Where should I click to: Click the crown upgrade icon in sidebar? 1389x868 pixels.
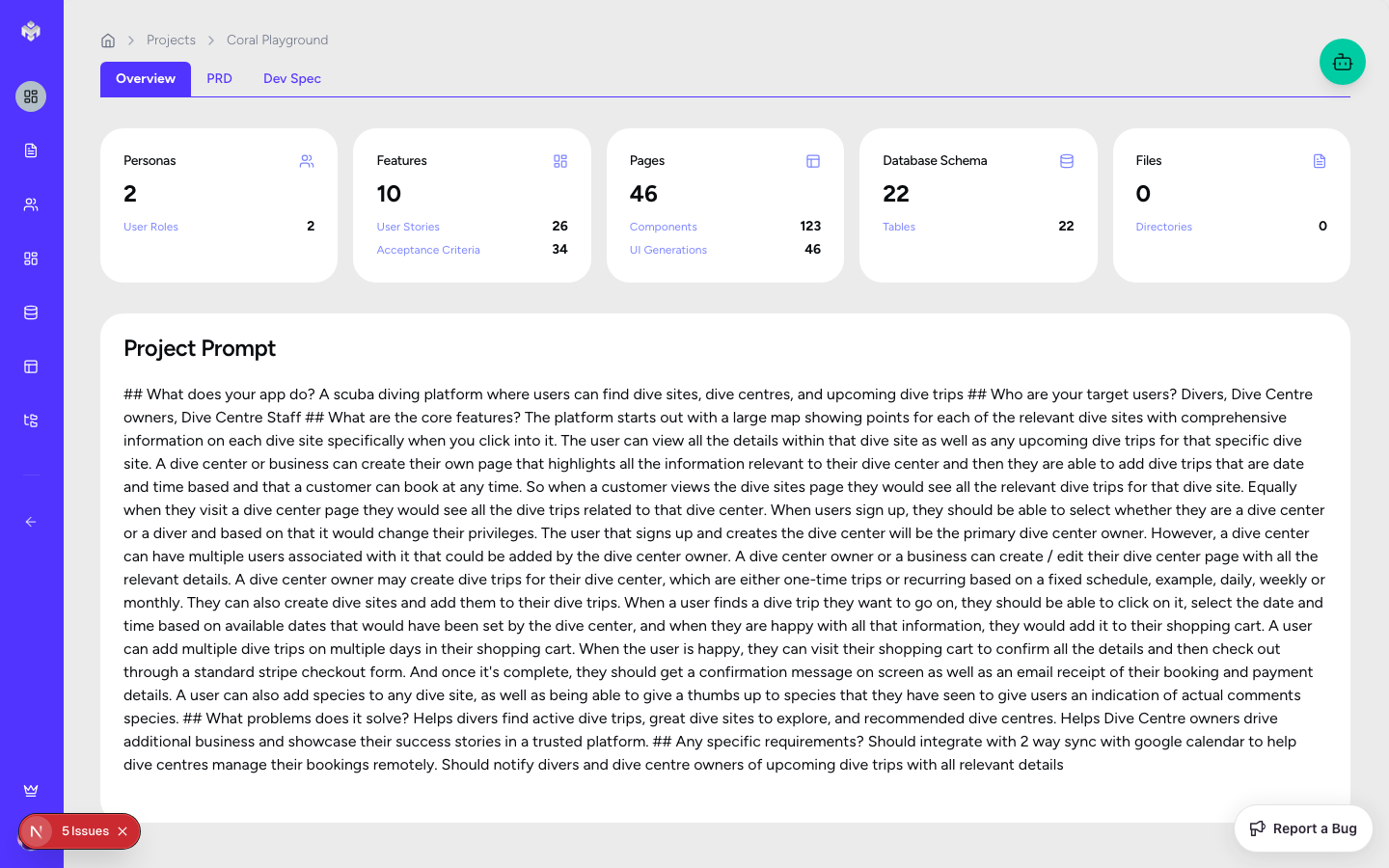coord(31,791)
